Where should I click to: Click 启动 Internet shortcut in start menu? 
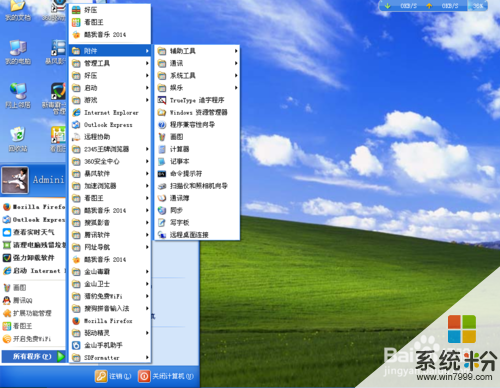[33, 271]
